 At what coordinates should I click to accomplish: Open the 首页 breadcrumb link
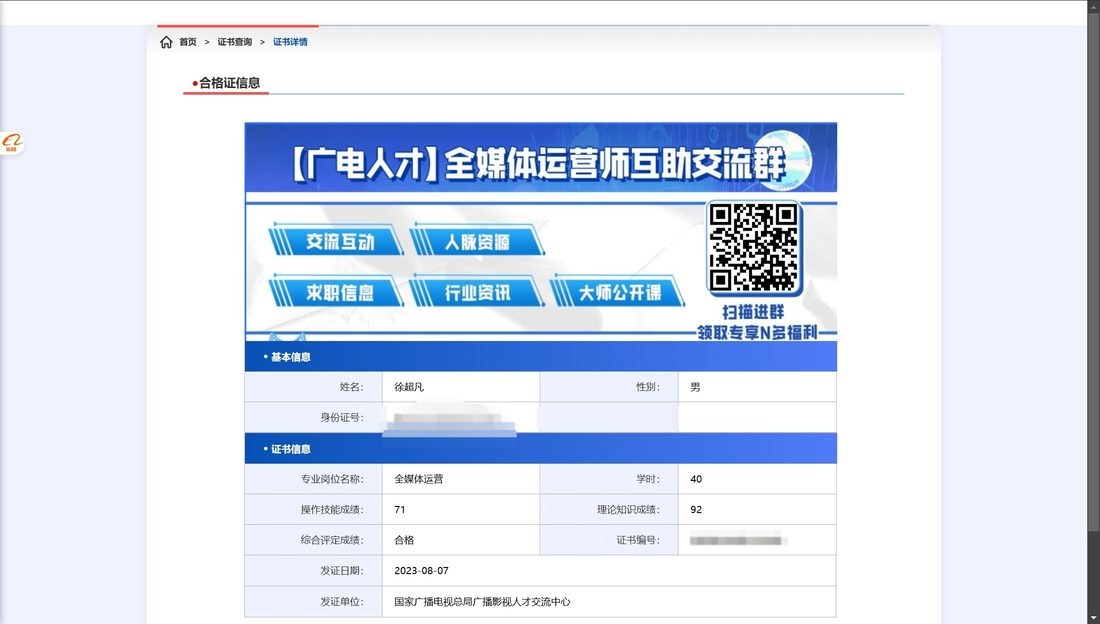click(187, 42)
